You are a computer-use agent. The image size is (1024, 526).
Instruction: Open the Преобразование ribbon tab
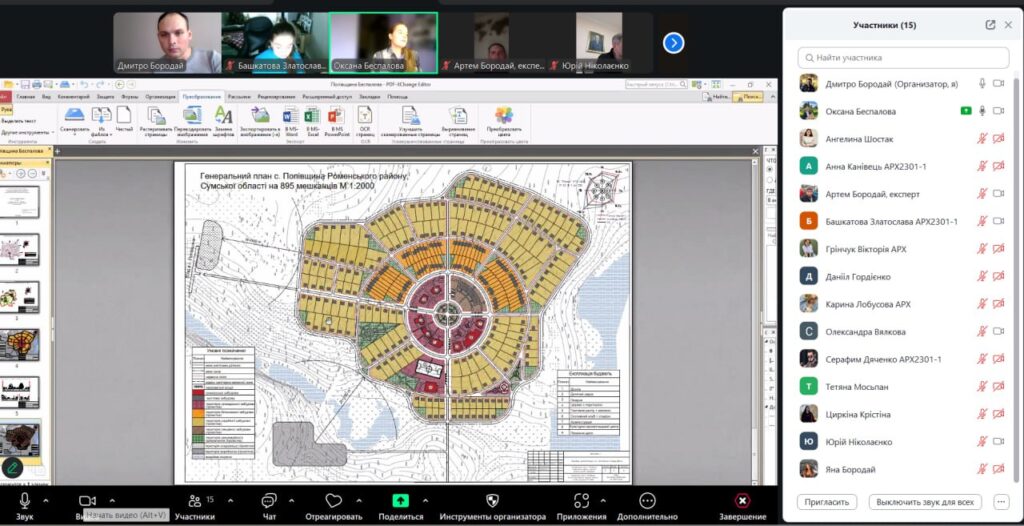point(200,96)
